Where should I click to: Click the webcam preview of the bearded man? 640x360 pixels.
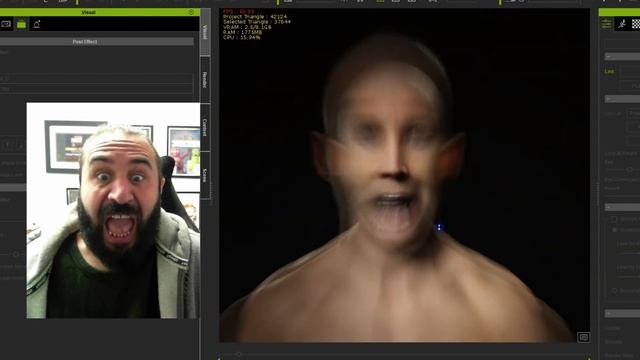tap(113, 210)
